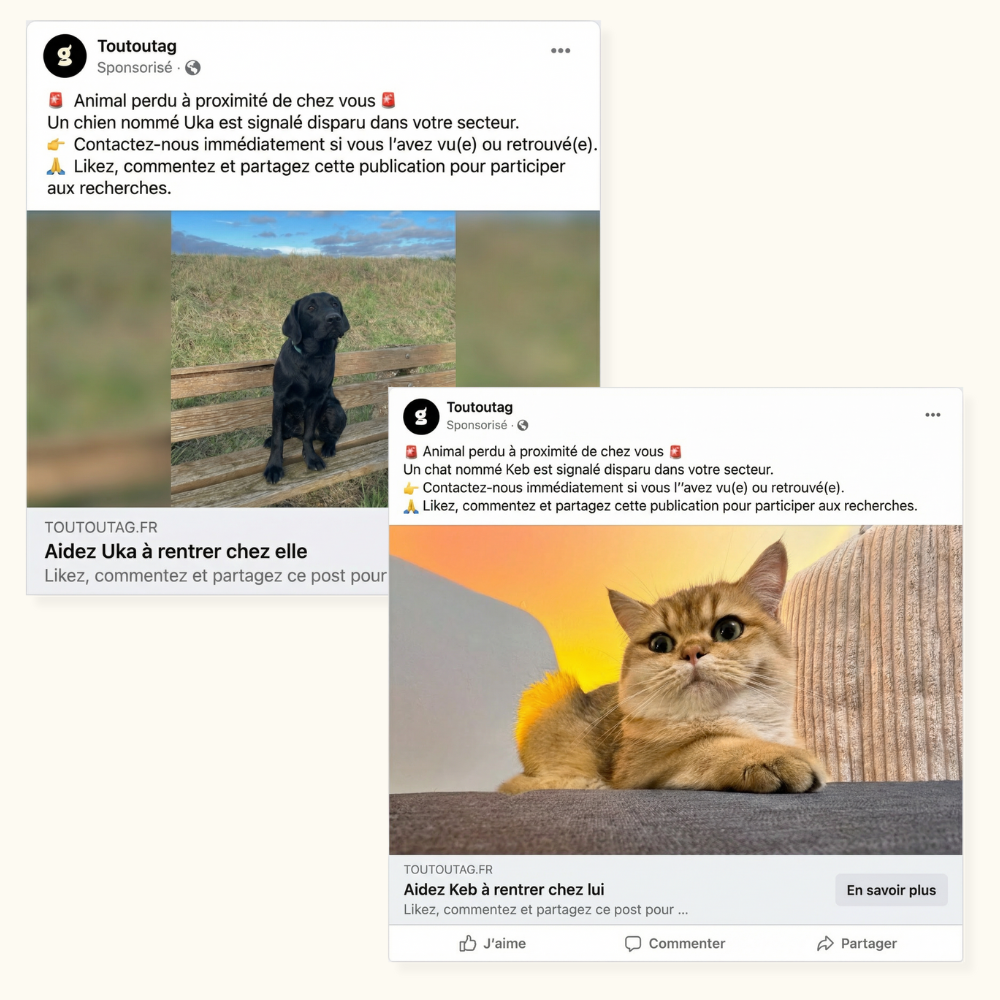This screenshot has height=1000, width=1000.
Task: Click the Toutoutag avatar on the dog post
Action: point(65,56)
